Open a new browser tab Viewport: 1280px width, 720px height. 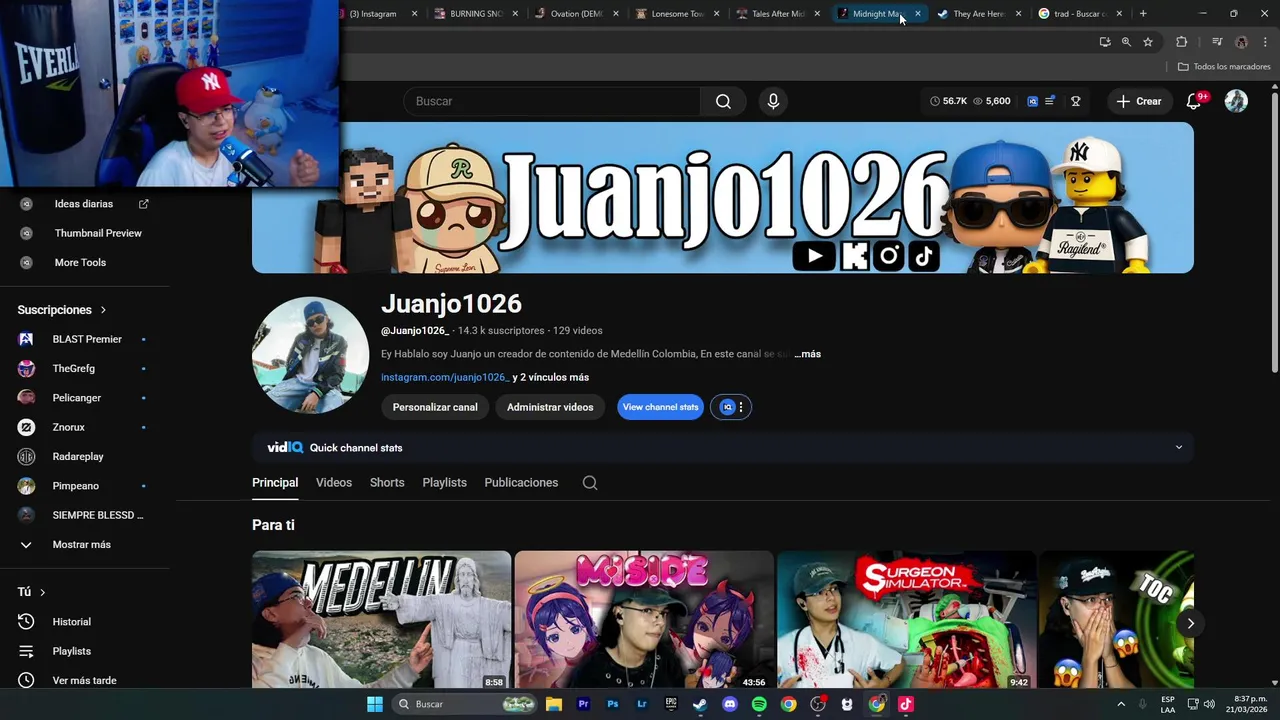point(1143,13)
